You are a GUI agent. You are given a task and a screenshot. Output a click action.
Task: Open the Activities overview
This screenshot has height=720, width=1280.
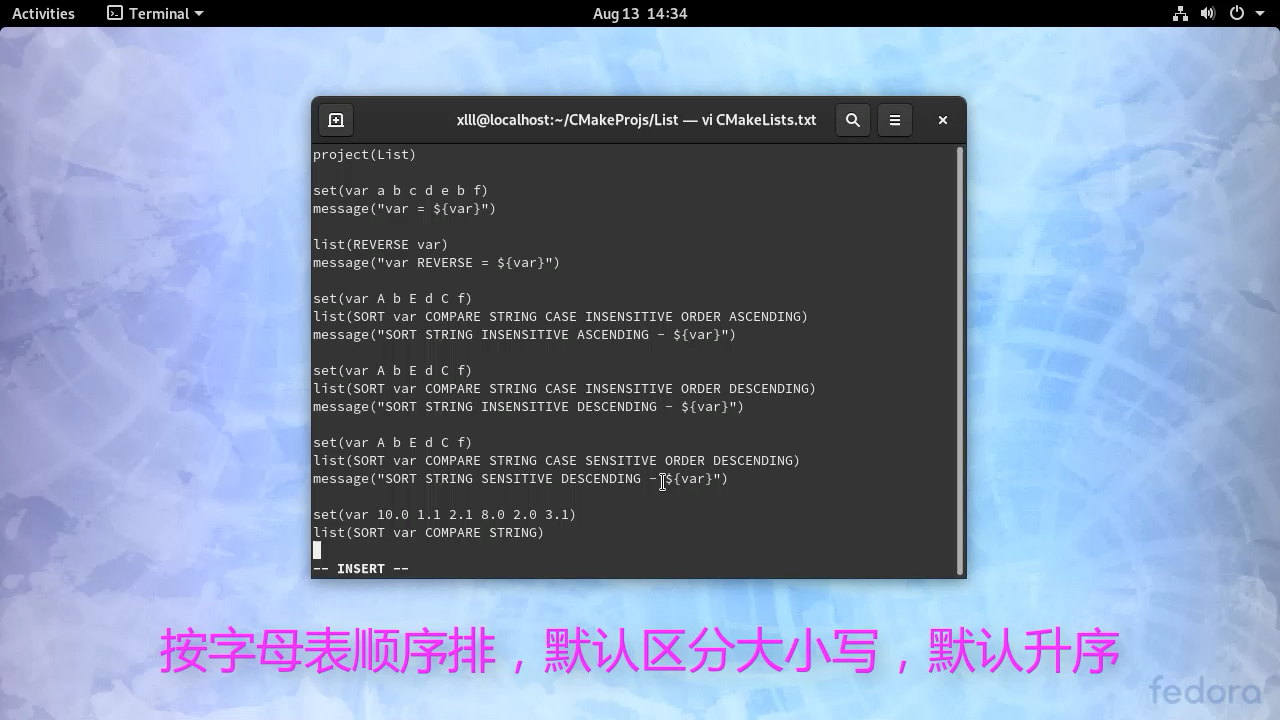tap(44, 13)
